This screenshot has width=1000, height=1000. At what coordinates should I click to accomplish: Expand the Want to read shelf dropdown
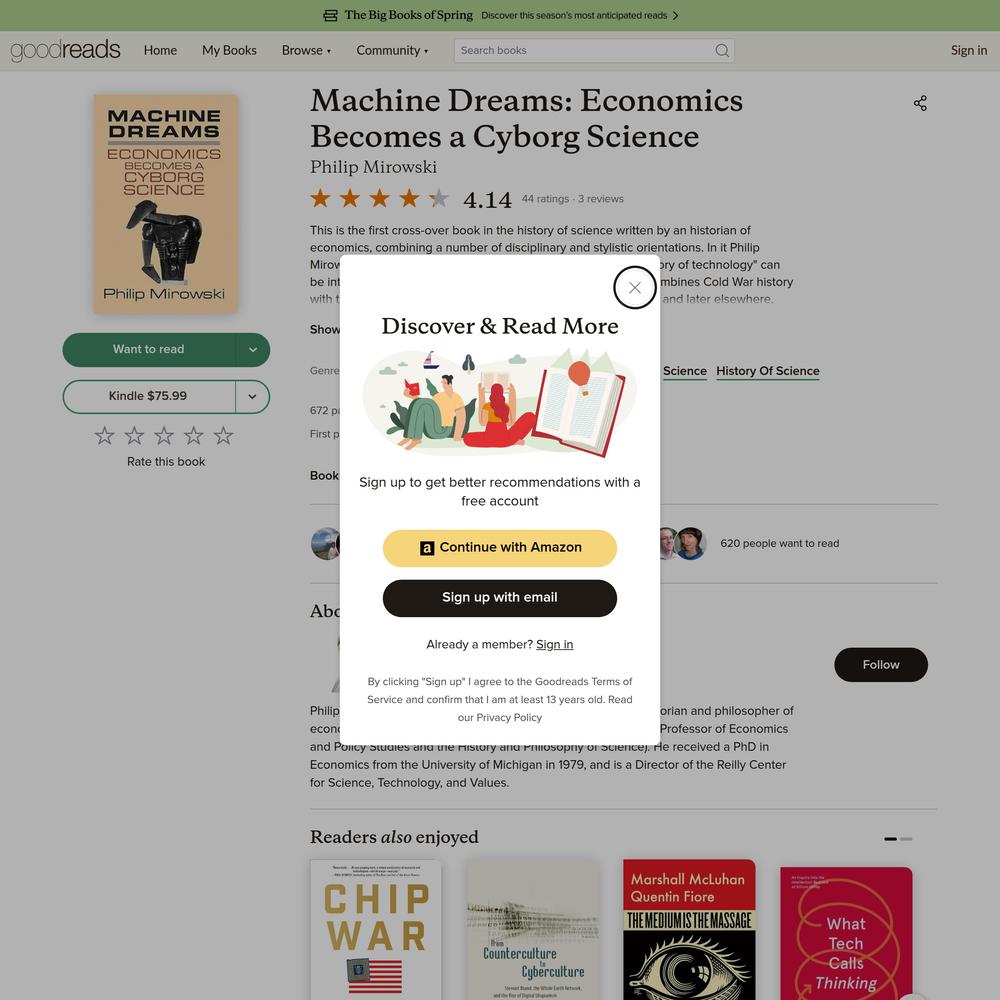pyautogui.click(x=253, y=349)
